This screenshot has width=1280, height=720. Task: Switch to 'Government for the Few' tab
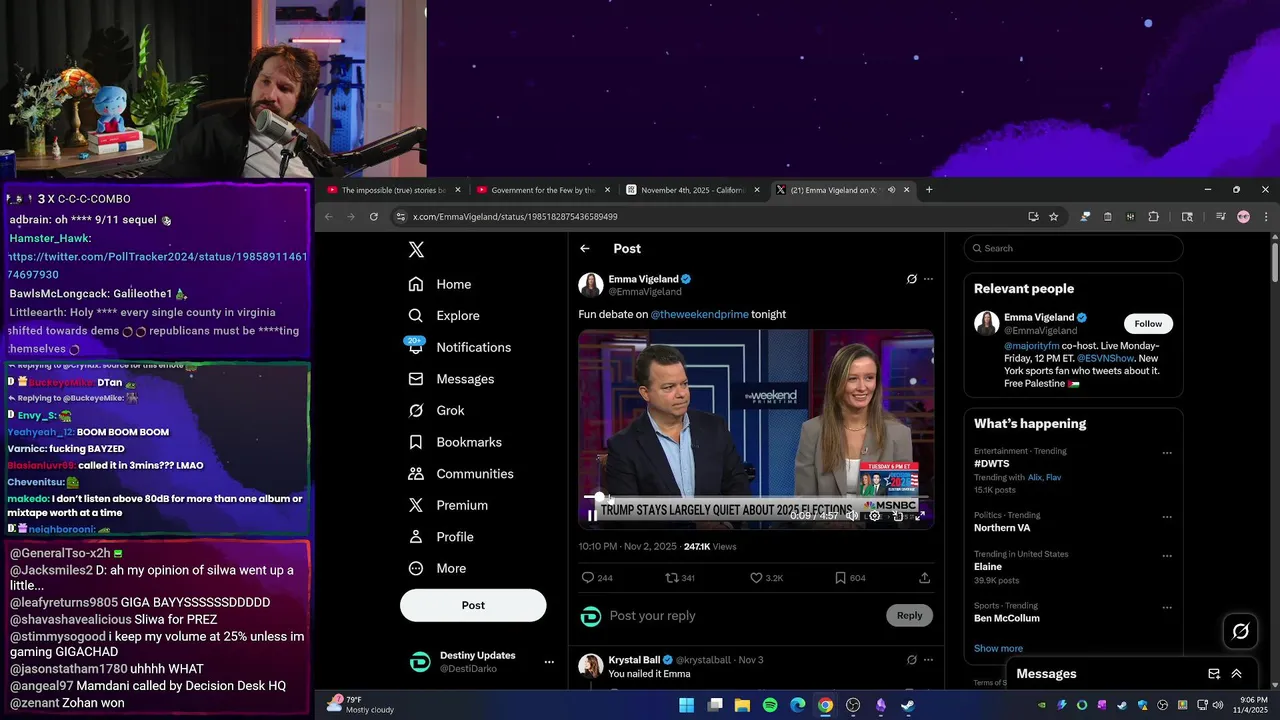coord(543,190)
